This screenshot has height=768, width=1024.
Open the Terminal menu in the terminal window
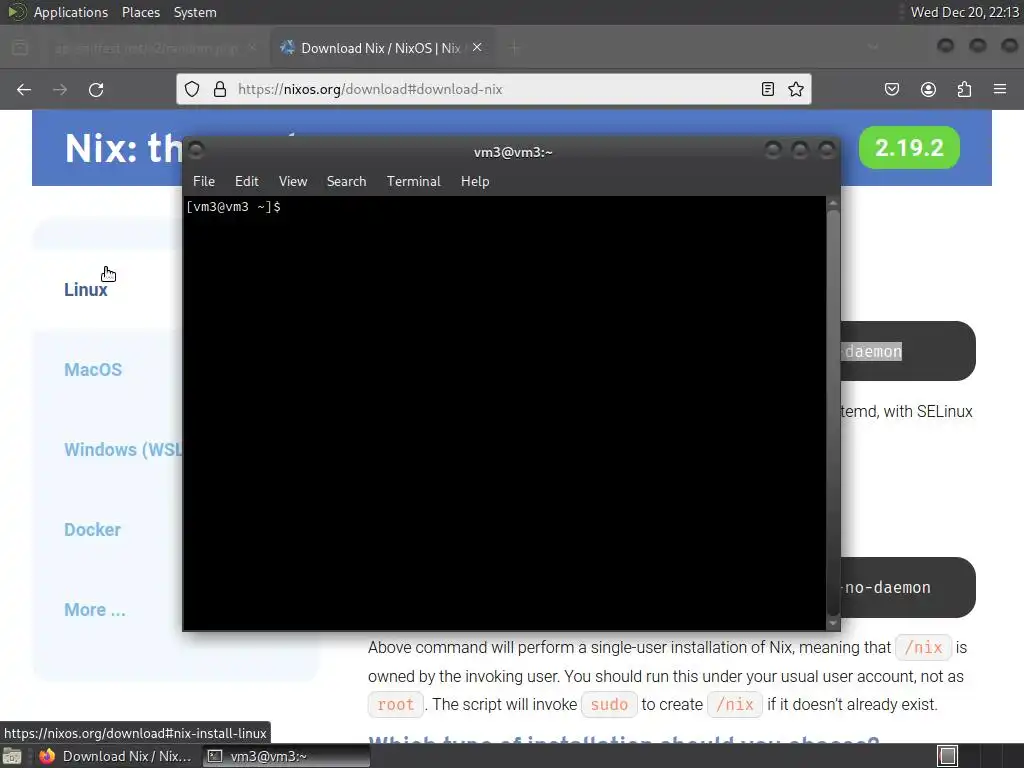click(413, 182)
